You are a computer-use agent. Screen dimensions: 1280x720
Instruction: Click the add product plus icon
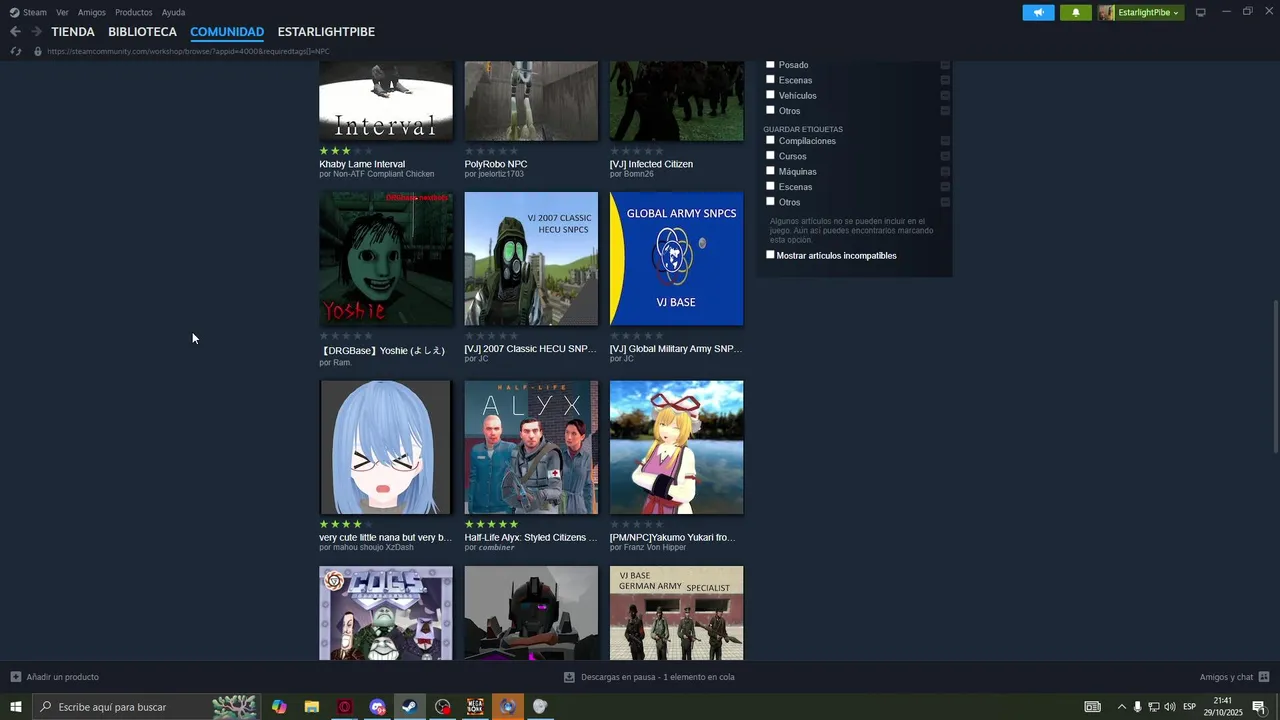[15, 677]
